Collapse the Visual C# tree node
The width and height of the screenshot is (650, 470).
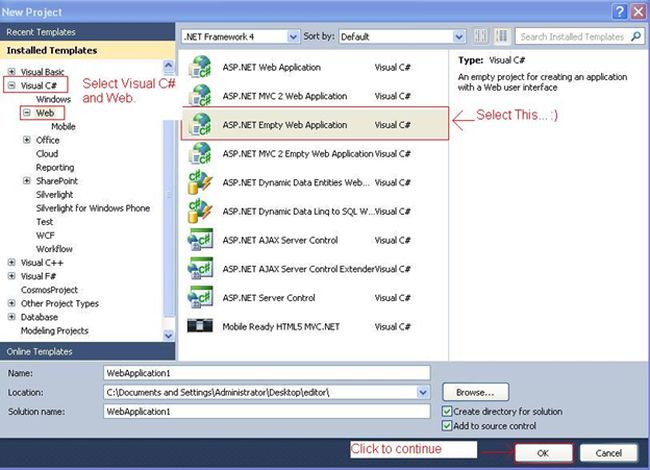coord(12,85)
